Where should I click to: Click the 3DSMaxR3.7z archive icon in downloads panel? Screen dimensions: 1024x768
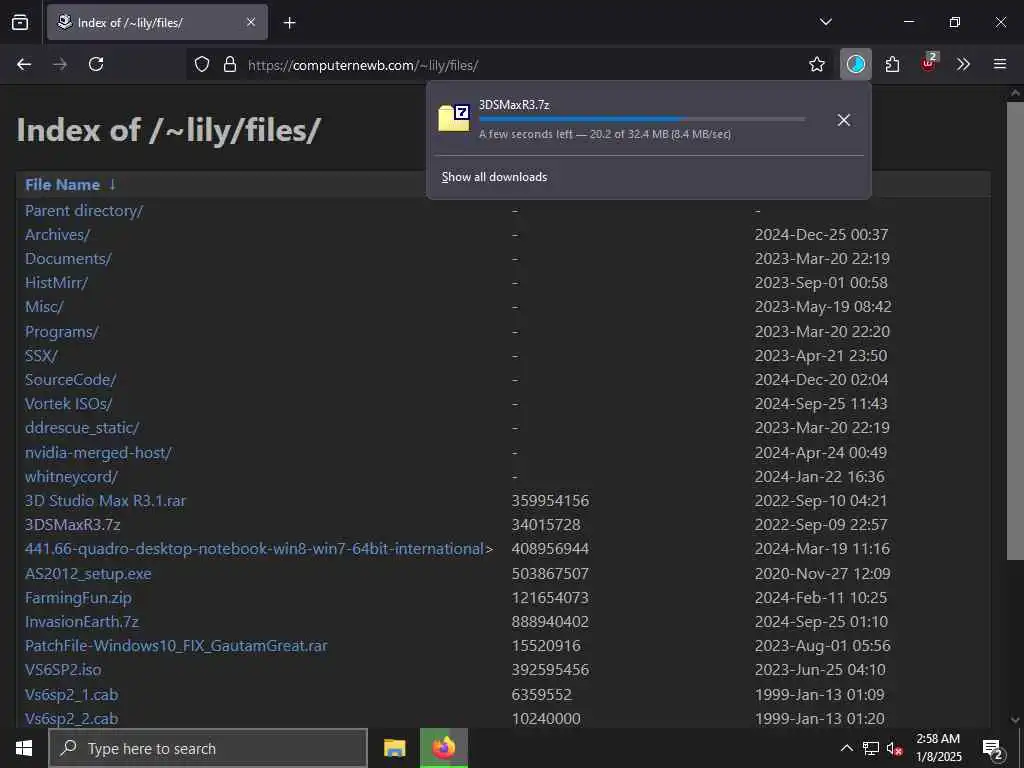point(454,118)
